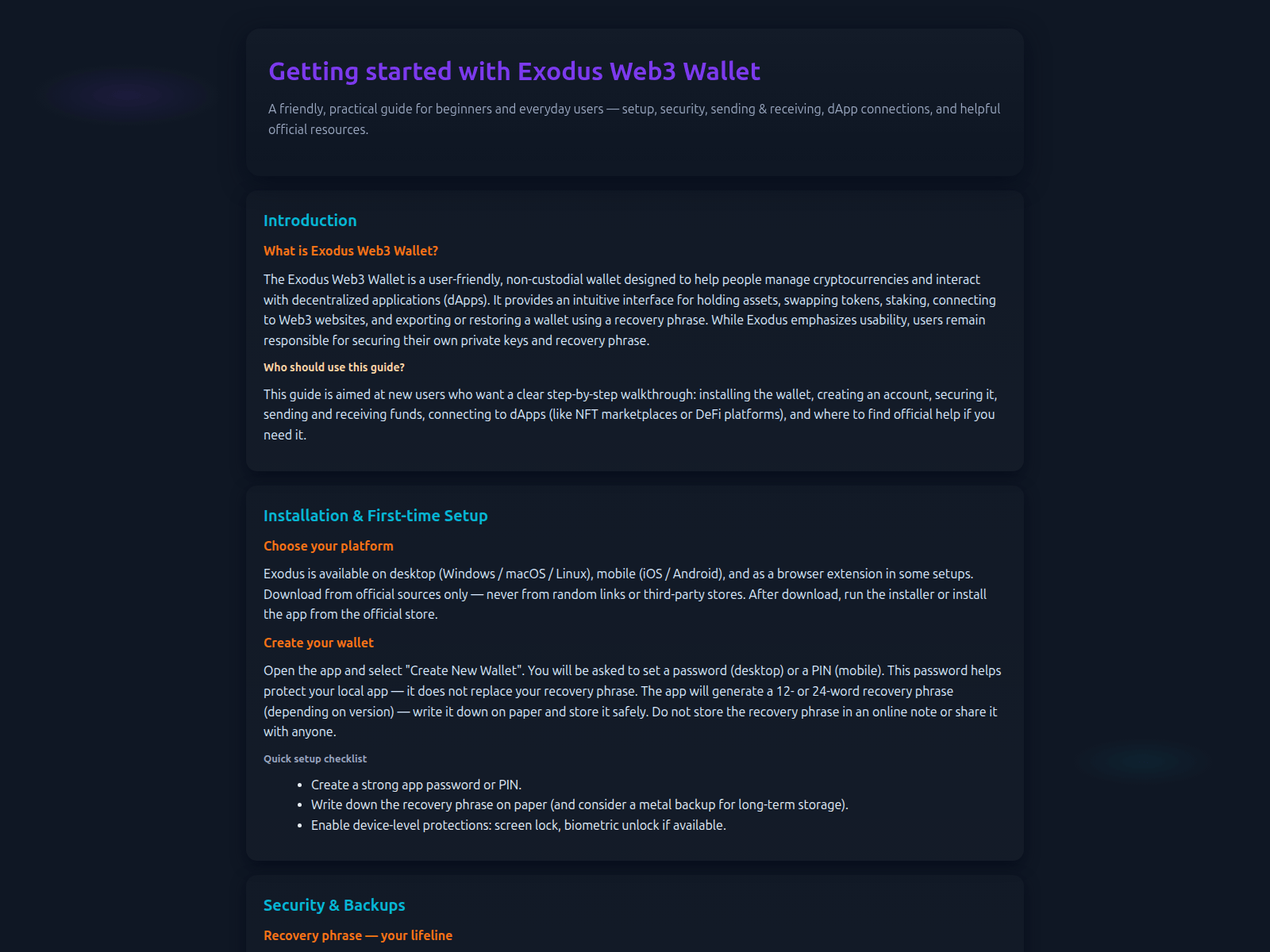Viewport: 1270px width, 952px height.
Task: Click the 'Recovery phrase — your lifeline' subheading
Action: coord(358,935)
